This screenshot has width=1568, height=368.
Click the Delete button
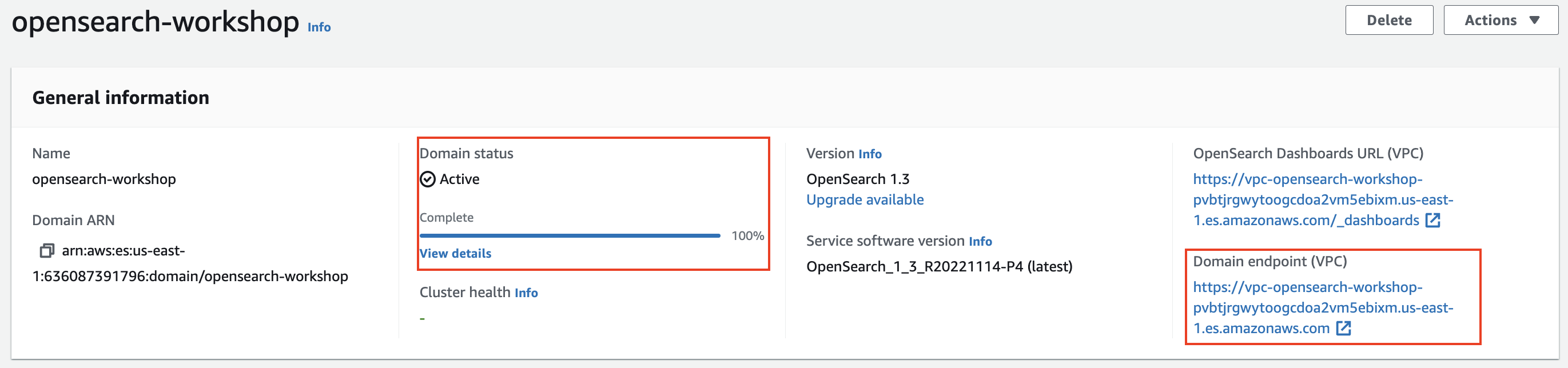pyautogui.click(x=1389, y=20)
